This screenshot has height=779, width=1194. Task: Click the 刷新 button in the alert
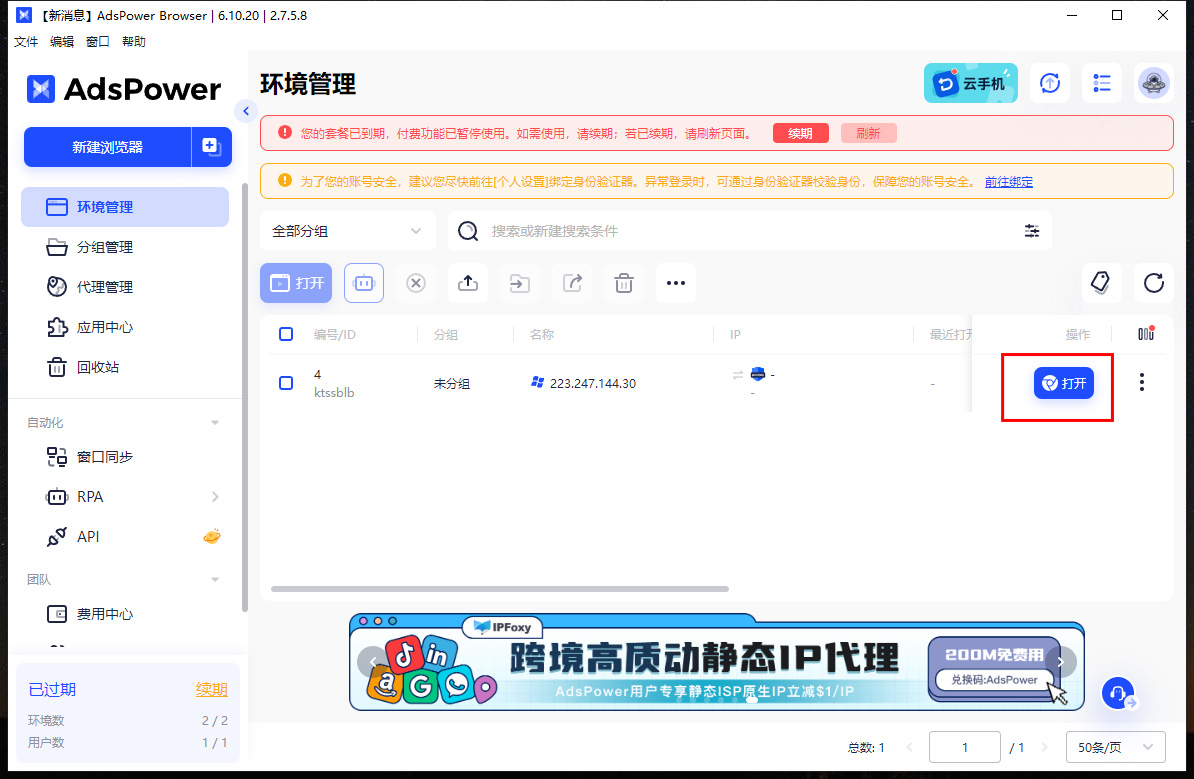pos(868,133)
